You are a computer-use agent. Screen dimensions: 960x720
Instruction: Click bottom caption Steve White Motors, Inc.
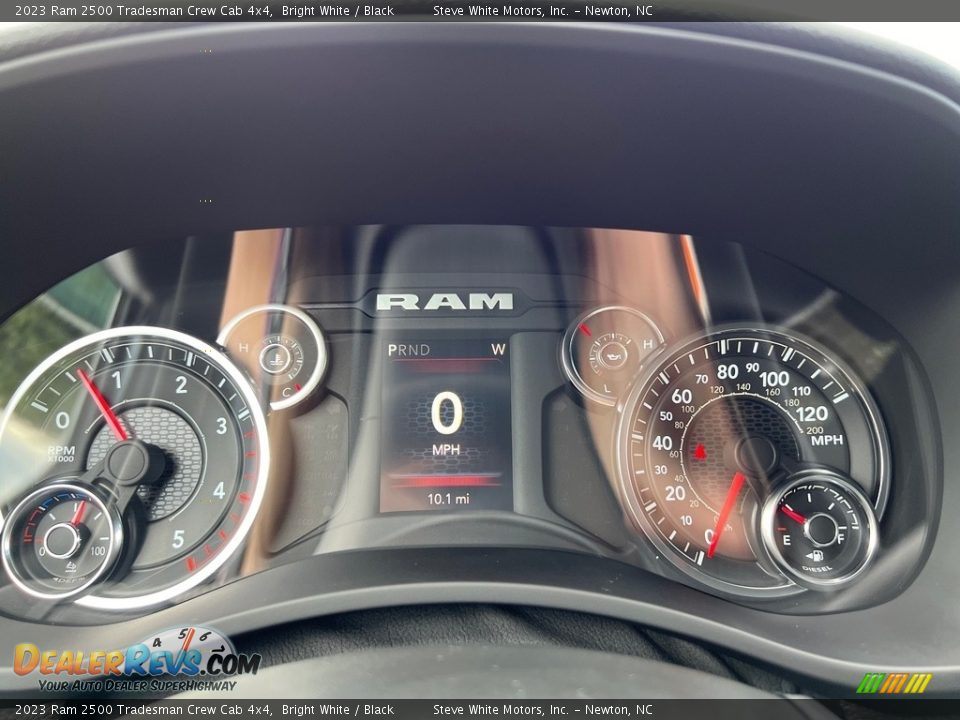(501, 710)
